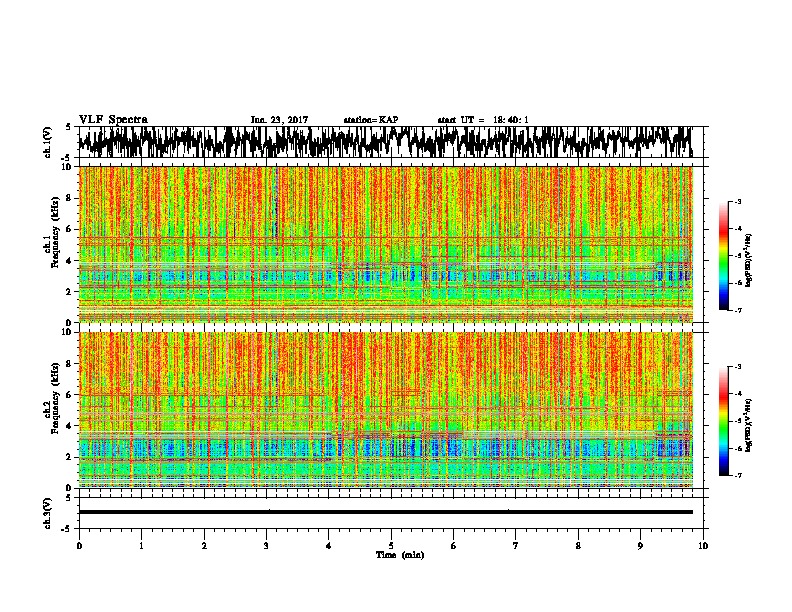Click the -7 label below ch.2 color bar
This screenshot has height=612, width=792.
click(x=738, y=475)
